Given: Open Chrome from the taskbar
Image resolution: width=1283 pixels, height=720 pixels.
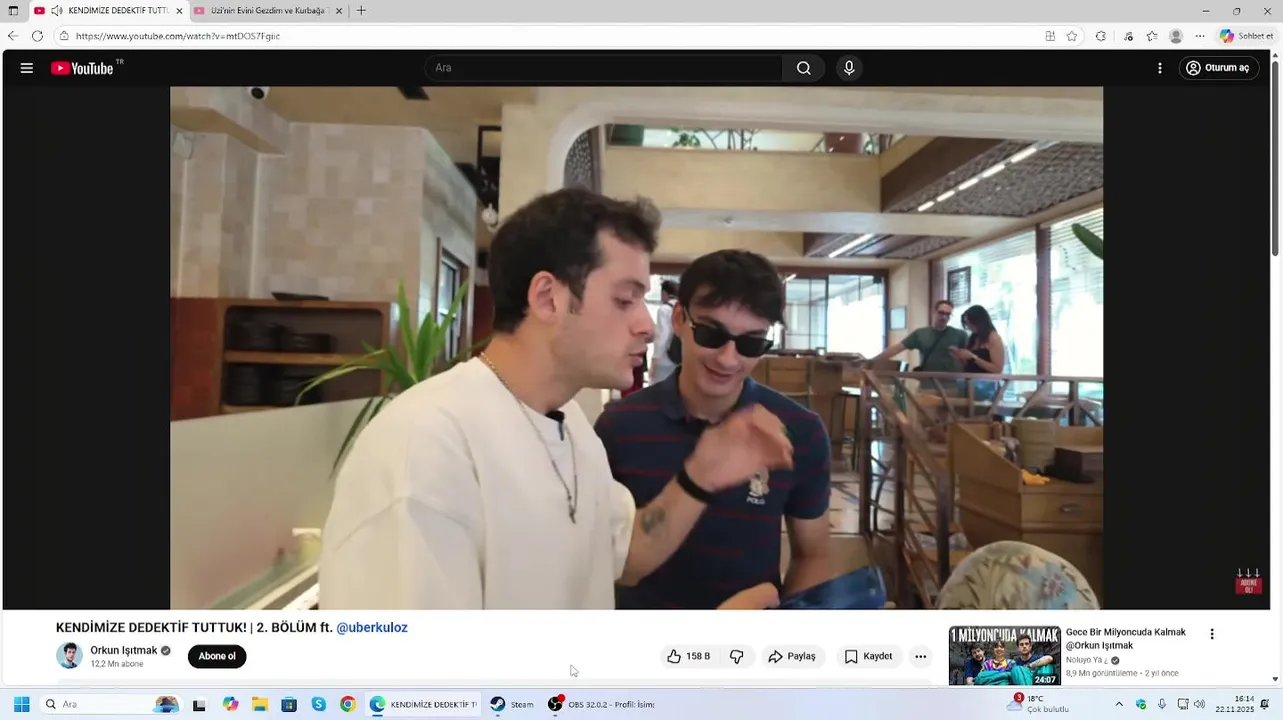Looking at the screenshot, I should tap(348, 704).
